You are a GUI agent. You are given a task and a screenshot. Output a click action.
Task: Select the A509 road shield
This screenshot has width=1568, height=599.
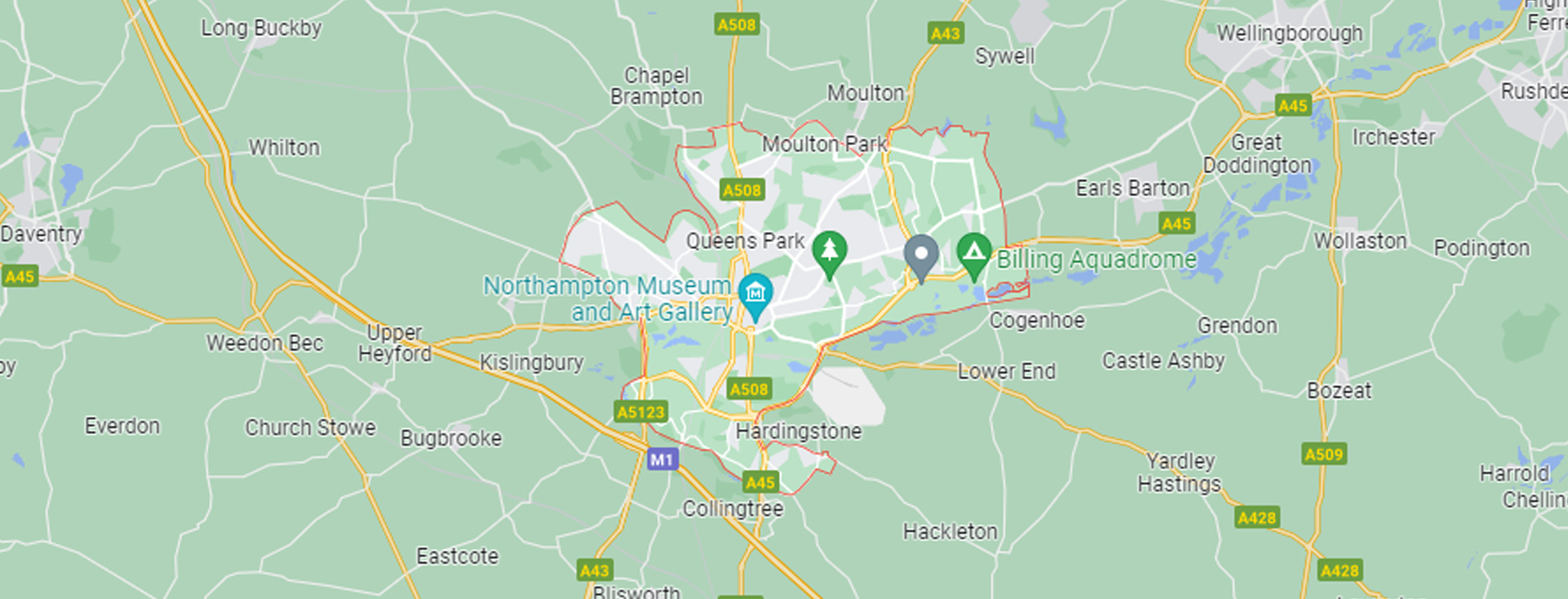coord(1324,454)
